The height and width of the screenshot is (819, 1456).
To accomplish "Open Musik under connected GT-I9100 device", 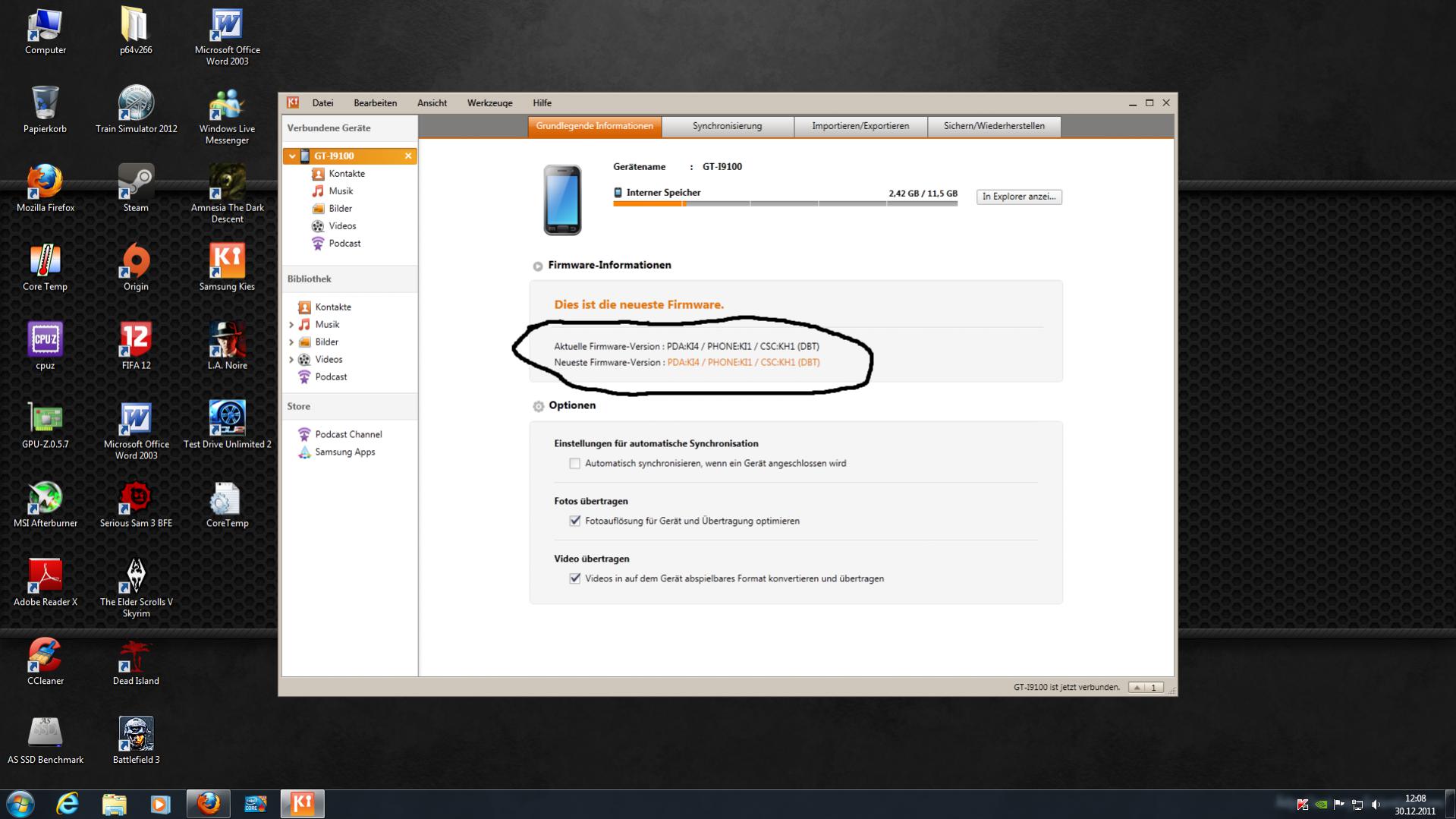I will click(x=332, y=191).
